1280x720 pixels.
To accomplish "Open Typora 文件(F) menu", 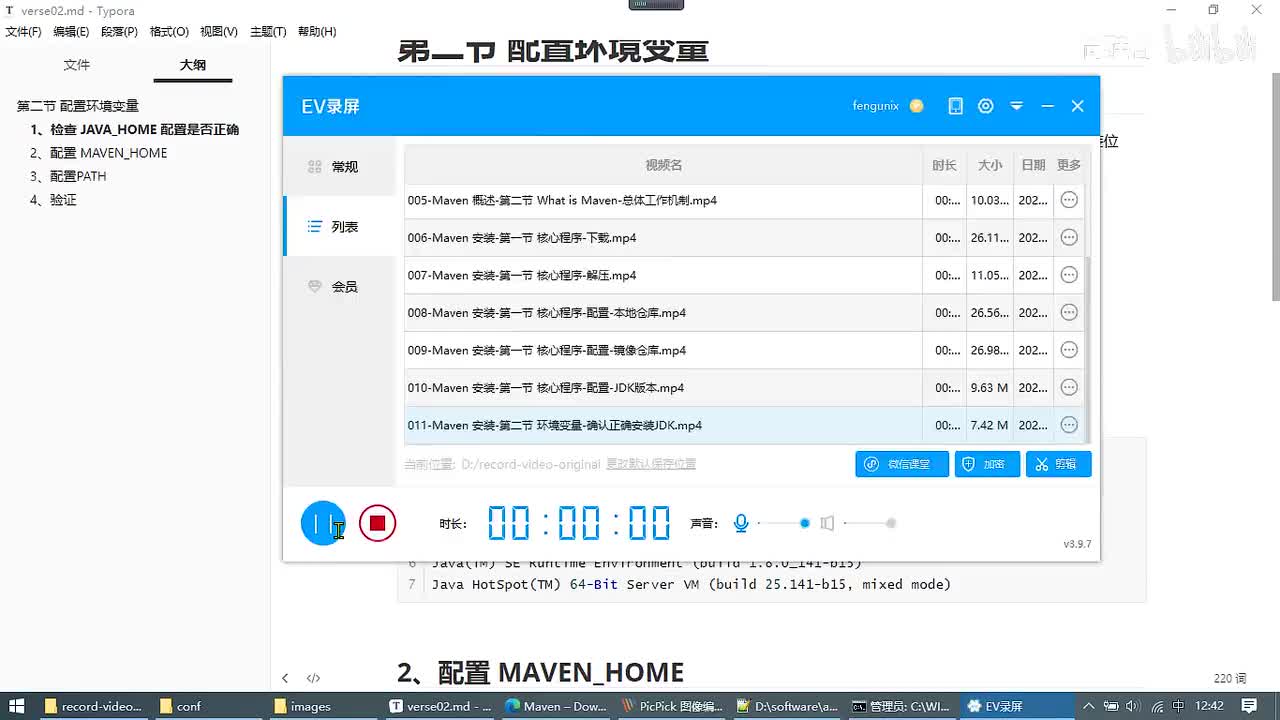I will pos(24,32).
